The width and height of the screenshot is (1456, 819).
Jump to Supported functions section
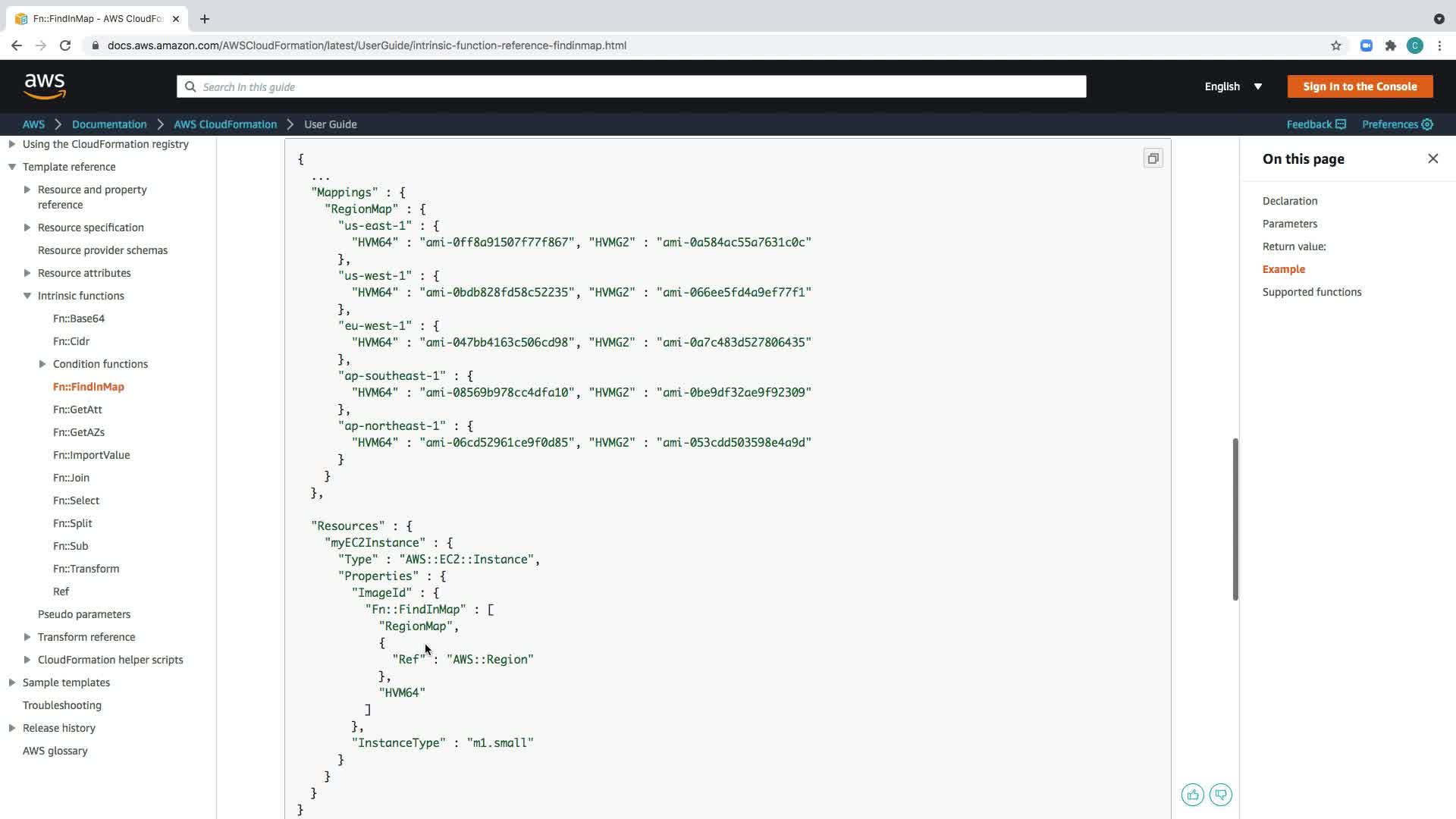click(1311, 292)
